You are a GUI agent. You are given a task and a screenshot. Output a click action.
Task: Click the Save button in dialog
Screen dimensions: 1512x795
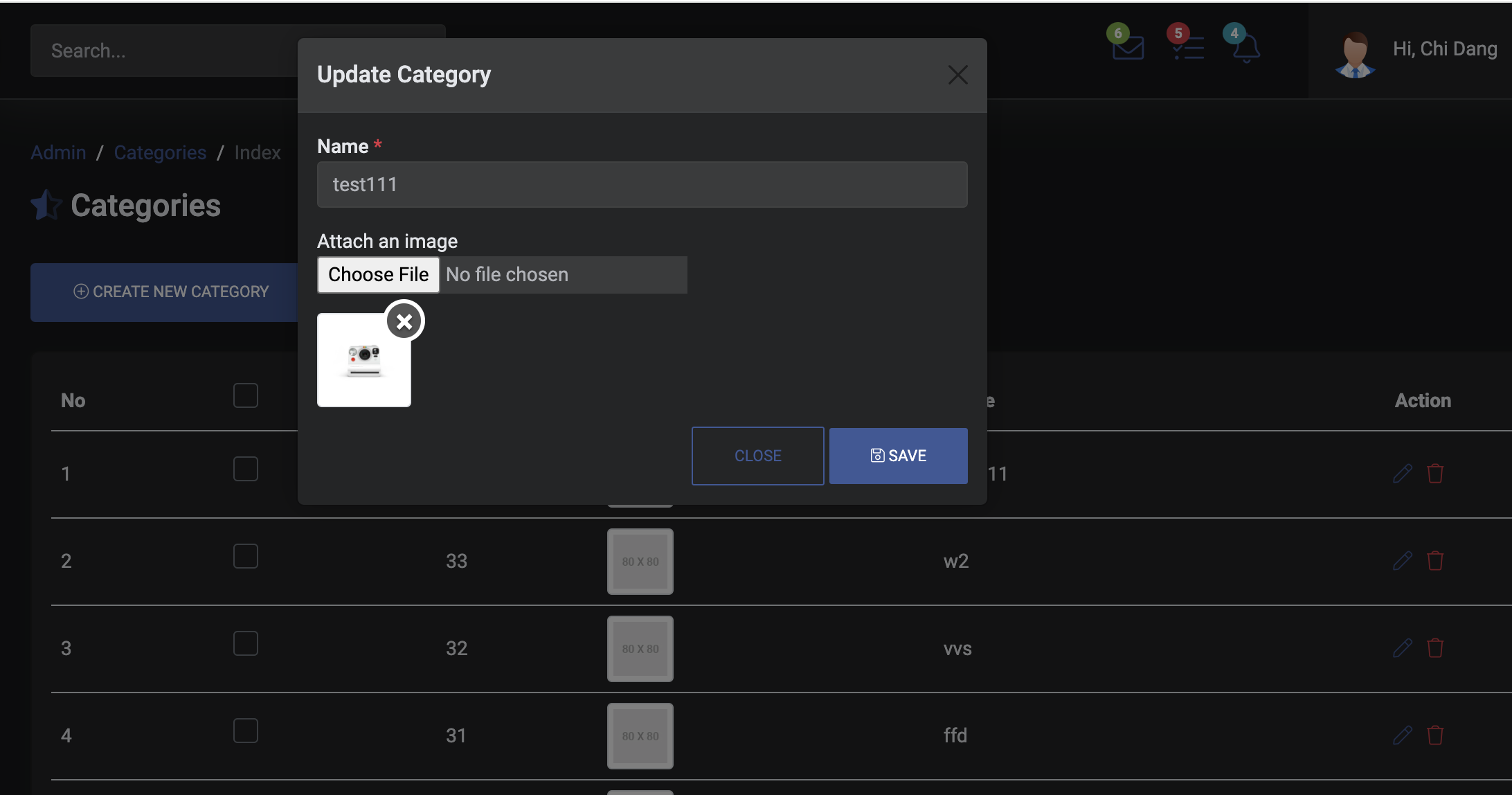pos(898,456)
